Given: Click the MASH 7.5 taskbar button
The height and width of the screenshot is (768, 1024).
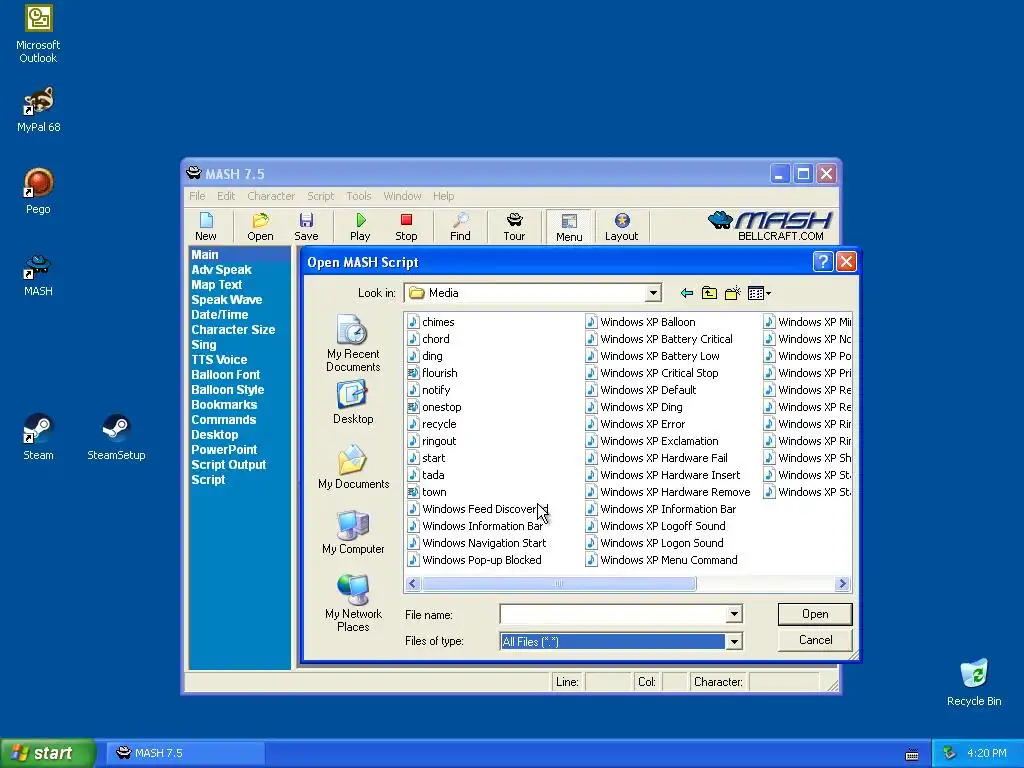Looking at the screenshot, I should 185,753.
